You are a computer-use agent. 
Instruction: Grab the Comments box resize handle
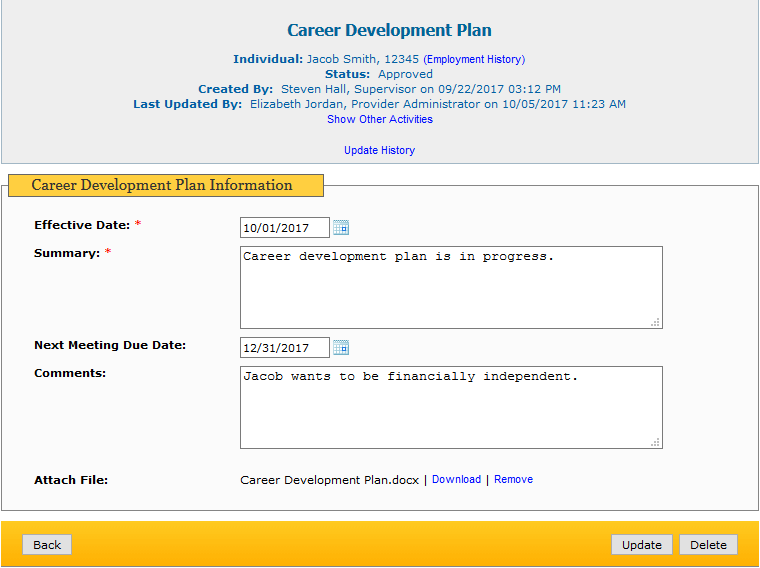(x=655, y=442)
